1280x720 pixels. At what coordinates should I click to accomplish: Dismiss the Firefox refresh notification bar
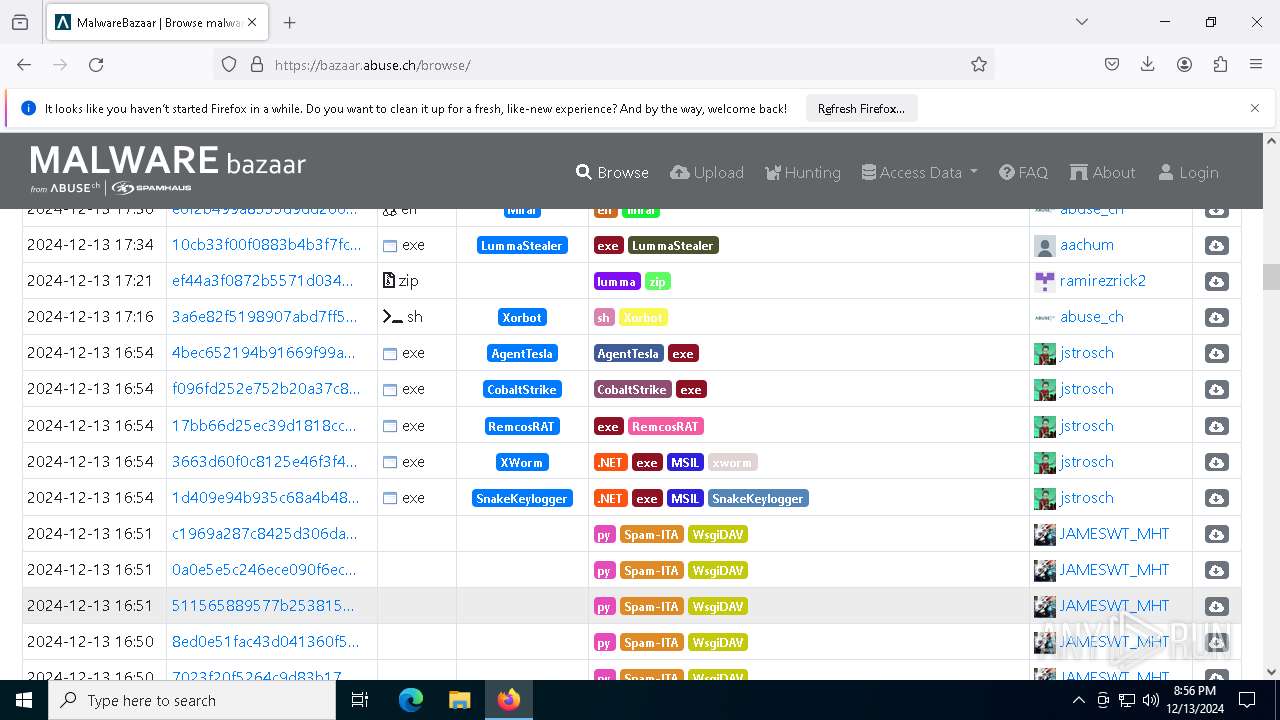click(x=1255, y=108)
